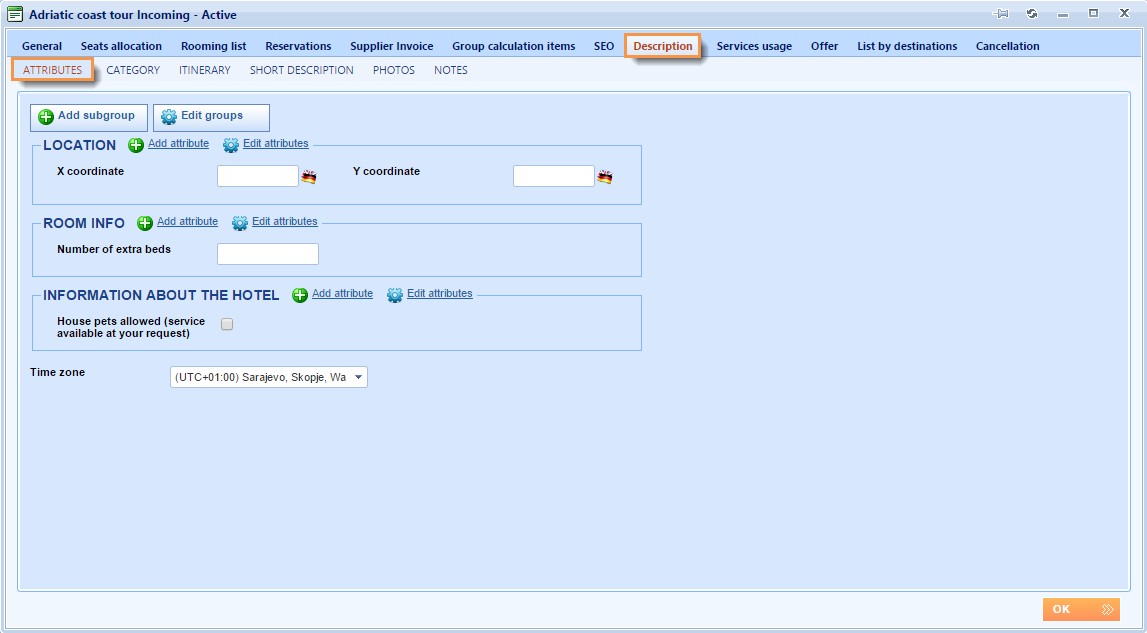Viewport: 1147px width, 633px height.
Task: Click gear icon in INFORMATION ABOUT THE HOTEL
Action: point(395,295)
